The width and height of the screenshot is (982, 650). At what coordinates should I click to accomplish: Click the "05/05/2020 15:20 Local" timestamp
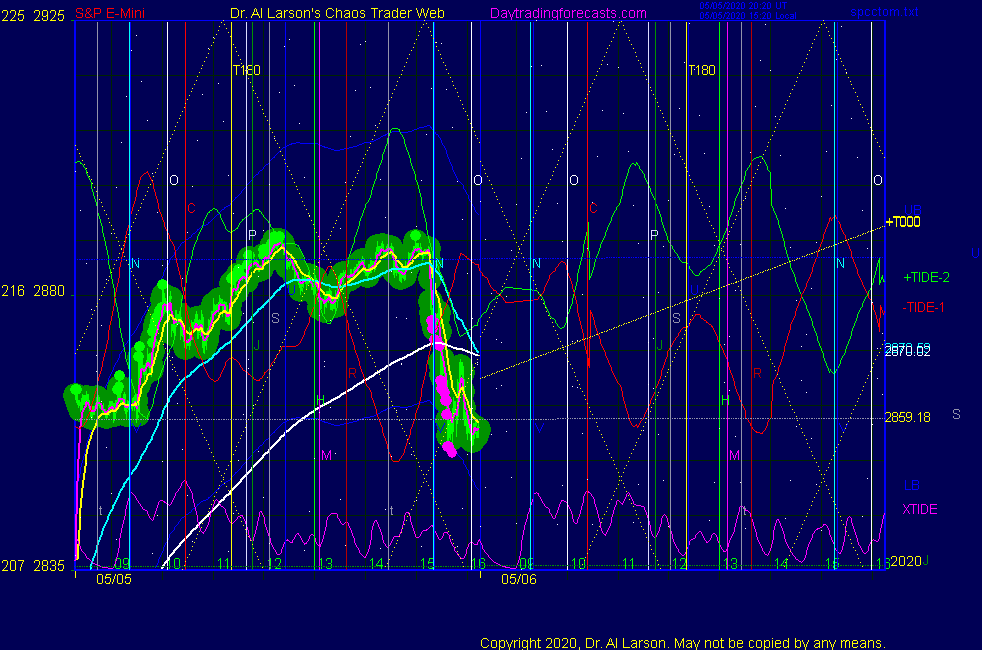click(748, 16)
